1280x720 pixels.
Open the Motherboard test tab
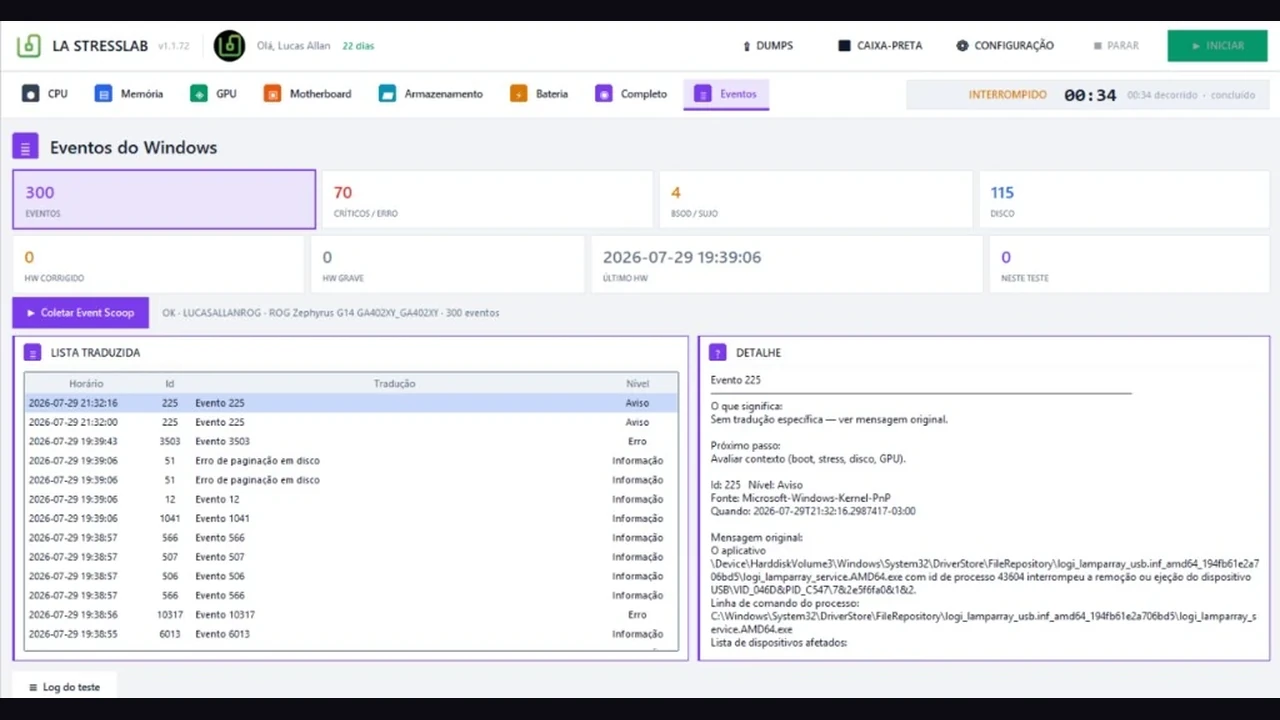coord(308,94)
